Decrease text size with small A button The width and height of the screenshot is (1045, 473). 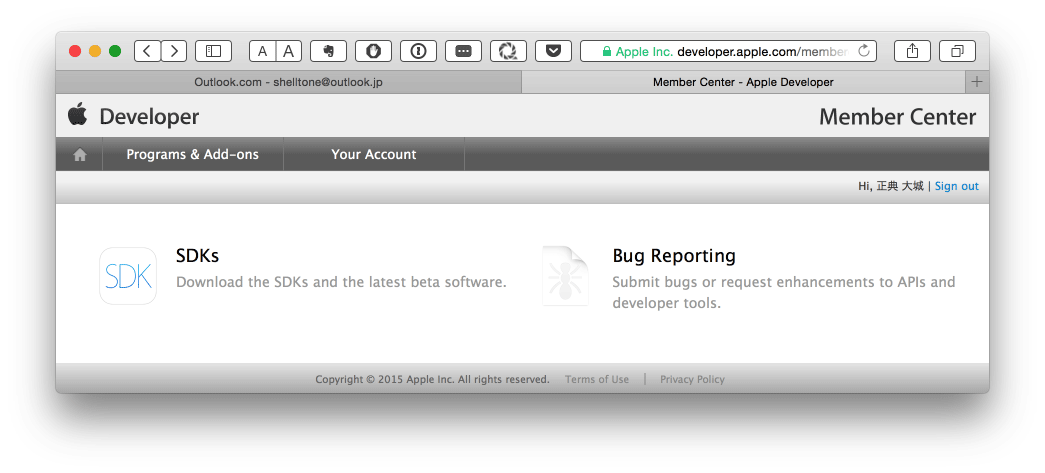pos(263,51)
